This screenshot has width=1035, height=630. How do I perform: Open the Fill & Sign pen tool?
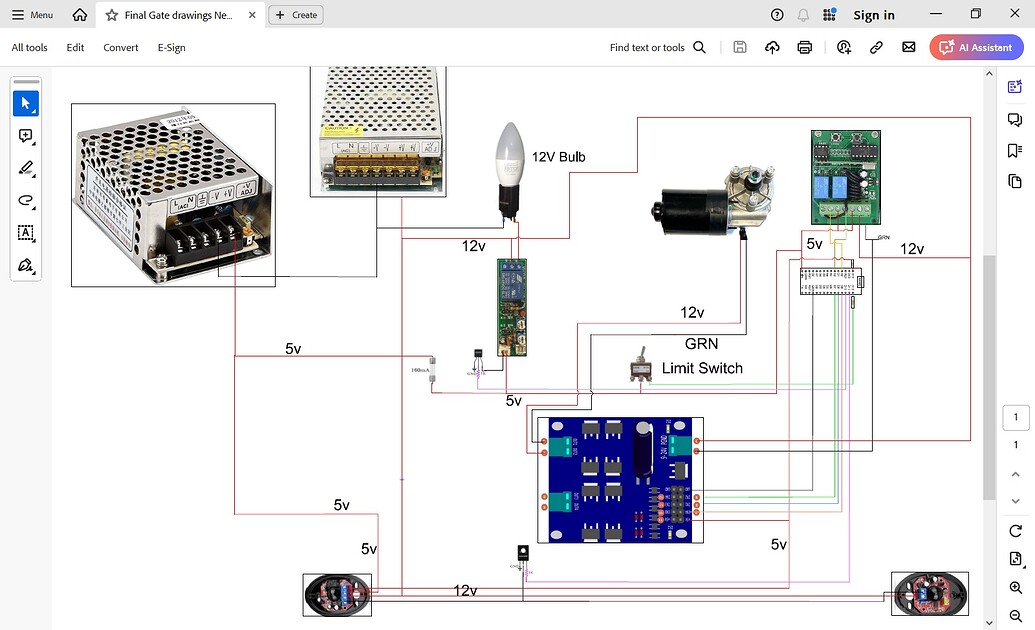point(25,266)
